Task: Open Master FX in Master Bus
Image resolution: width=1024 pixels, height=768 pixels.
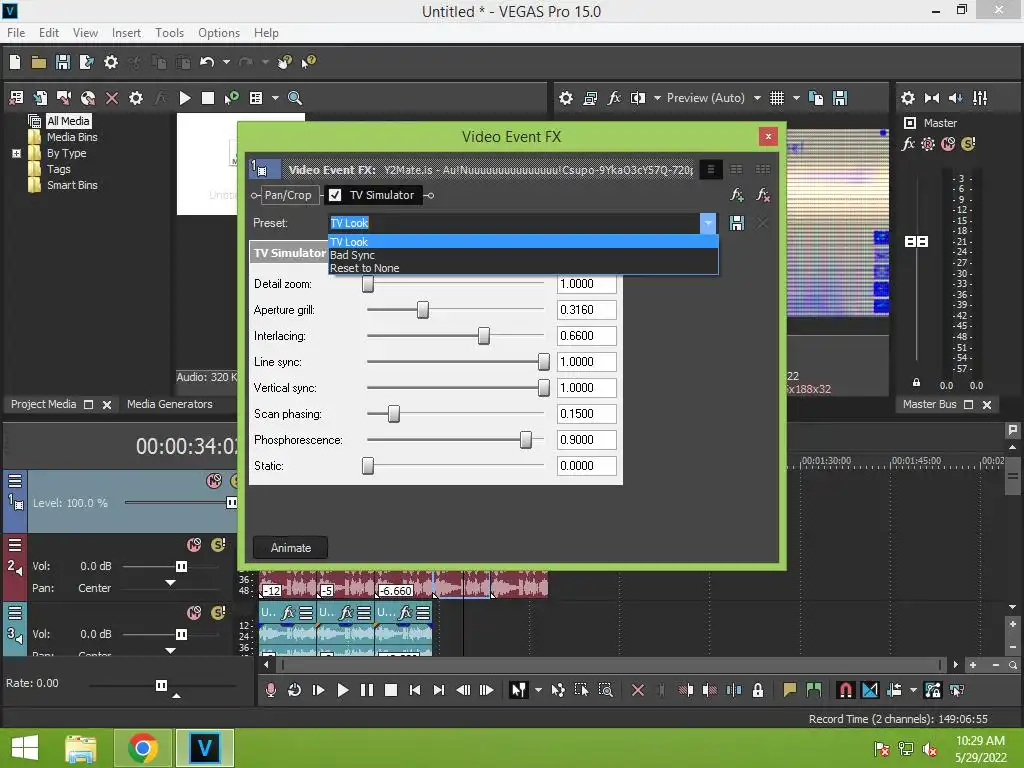Action: 908,144
